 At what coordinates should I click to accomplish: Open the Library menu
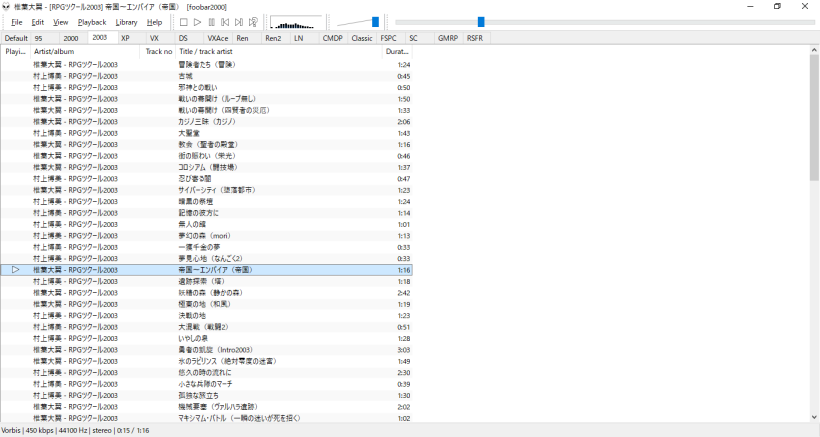(126, 22)
